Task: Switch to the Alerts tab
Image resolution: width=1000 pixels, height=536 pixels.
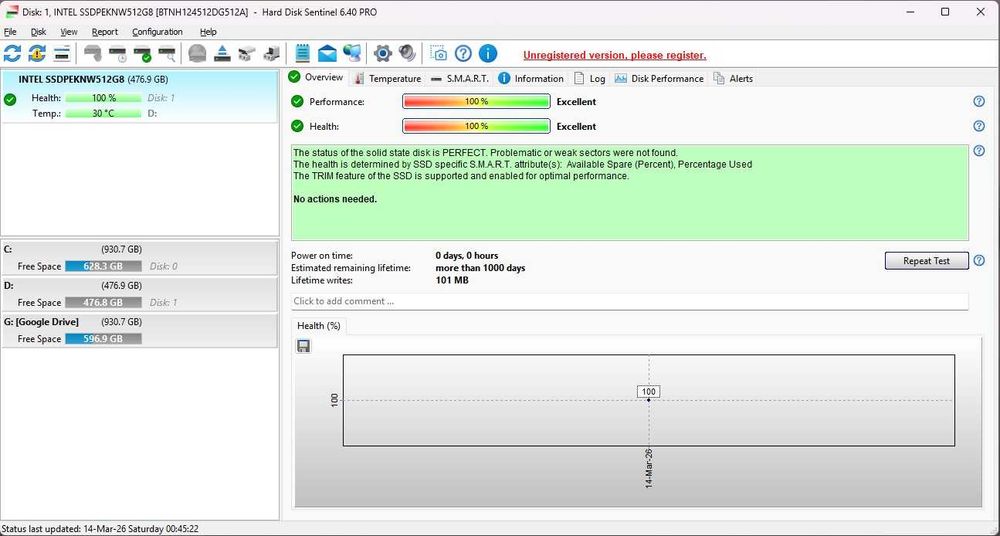Action: pos(733,78)
